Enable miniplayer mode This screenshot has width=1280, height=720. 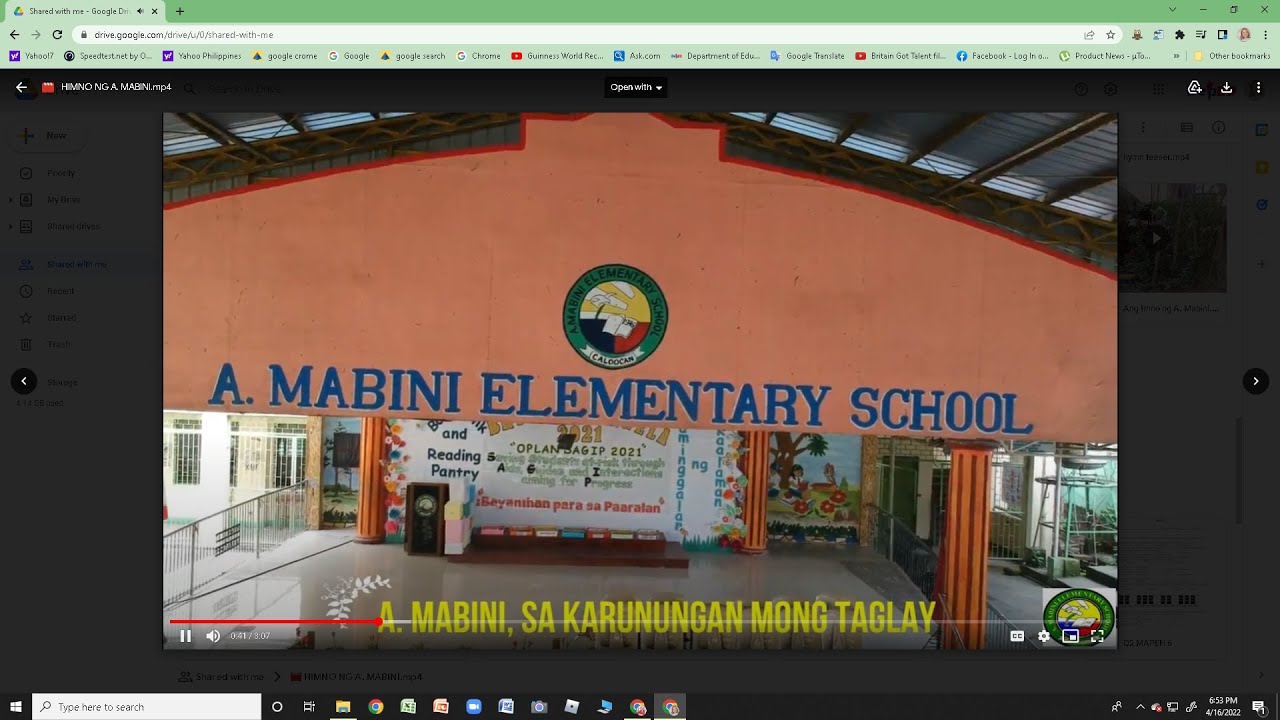click(1070, 636)
